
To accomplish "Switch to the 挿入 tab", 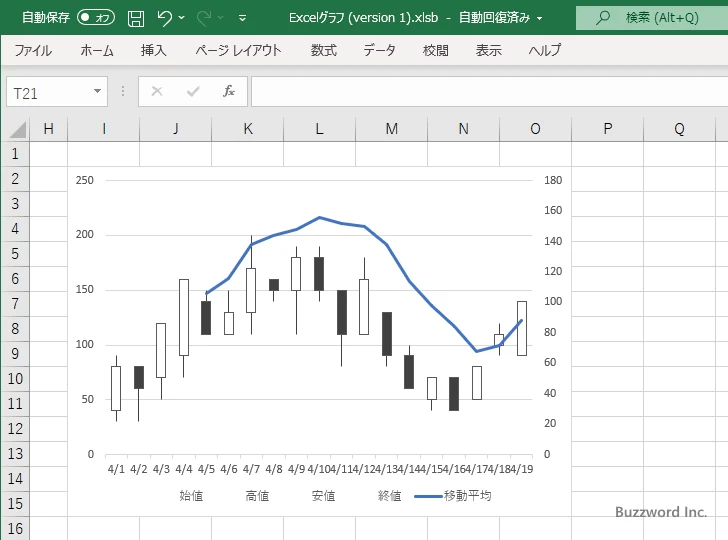I will tap(154, 50).
